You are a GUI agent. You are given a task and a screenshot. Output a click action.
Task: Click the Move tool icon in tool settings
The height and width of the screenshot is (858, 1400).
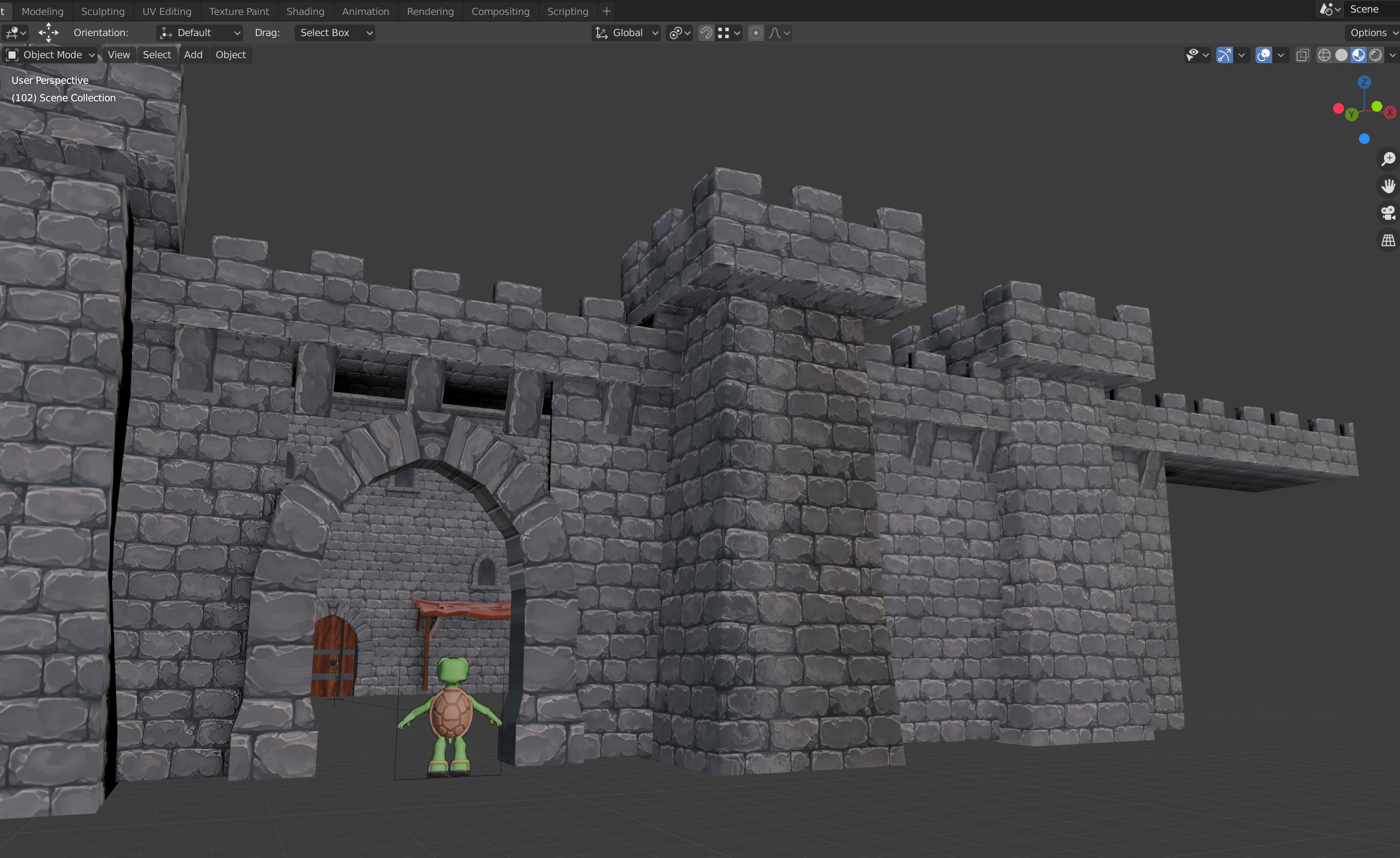48,33
